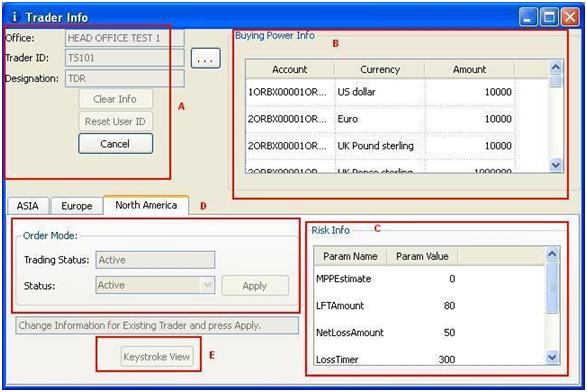Click Risk Info scrollbar thumb
Screen dimensions: 587x392
(x=552, y=288)
